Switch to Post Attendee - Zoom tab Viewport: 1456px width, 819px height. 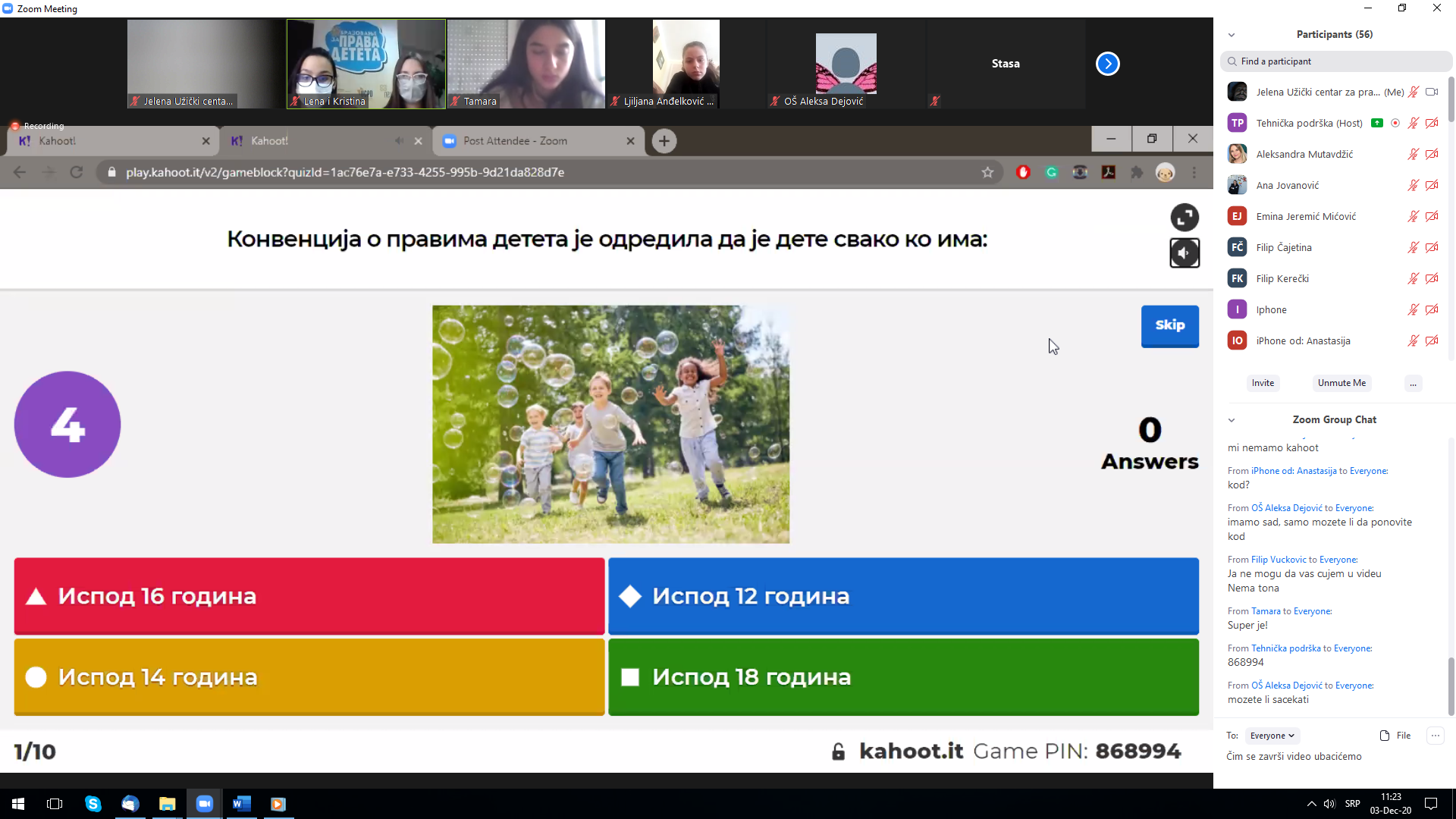pos(538,141)
